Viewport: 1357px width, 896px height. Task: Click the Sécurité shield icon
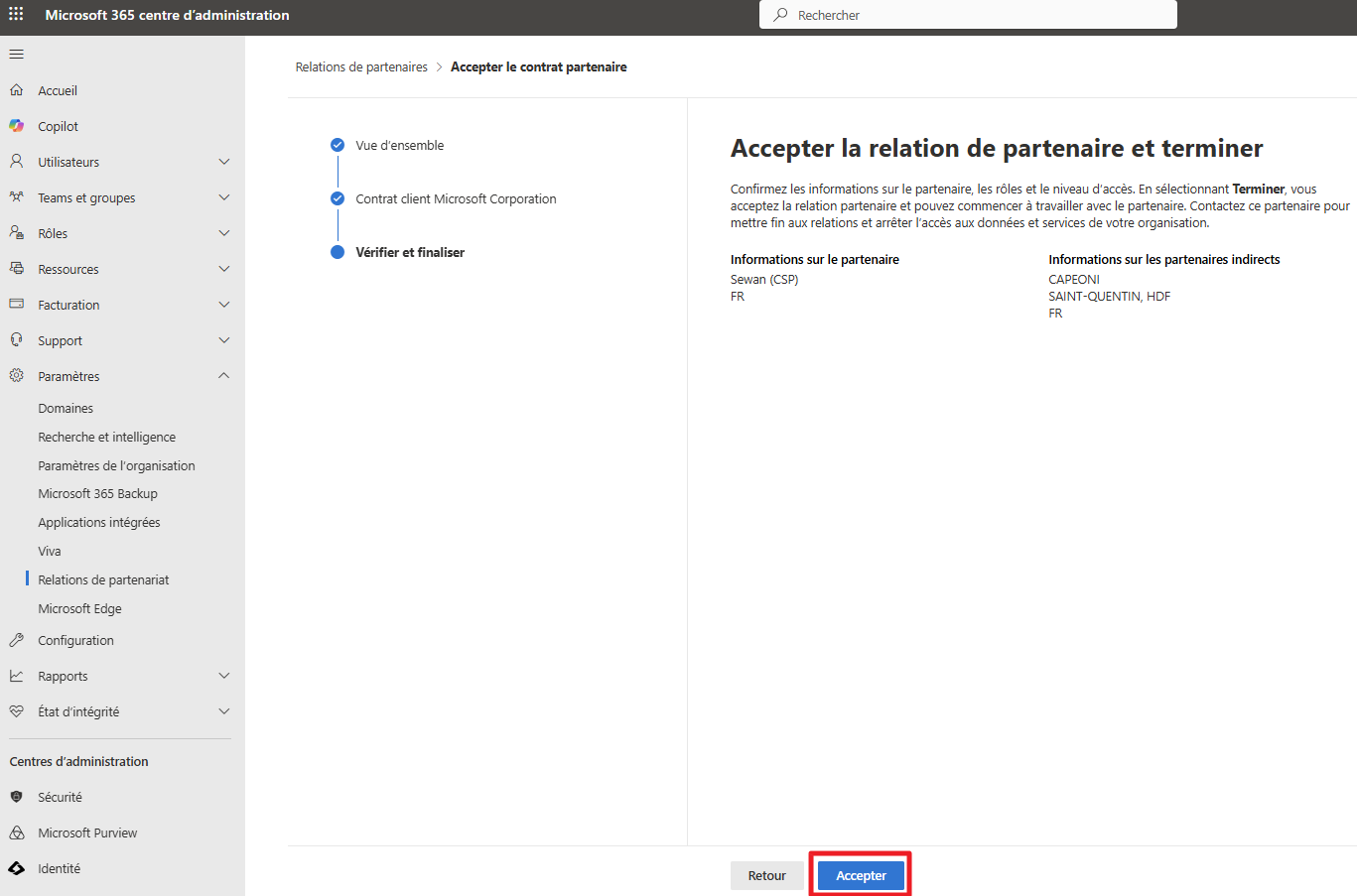[16, 797]
